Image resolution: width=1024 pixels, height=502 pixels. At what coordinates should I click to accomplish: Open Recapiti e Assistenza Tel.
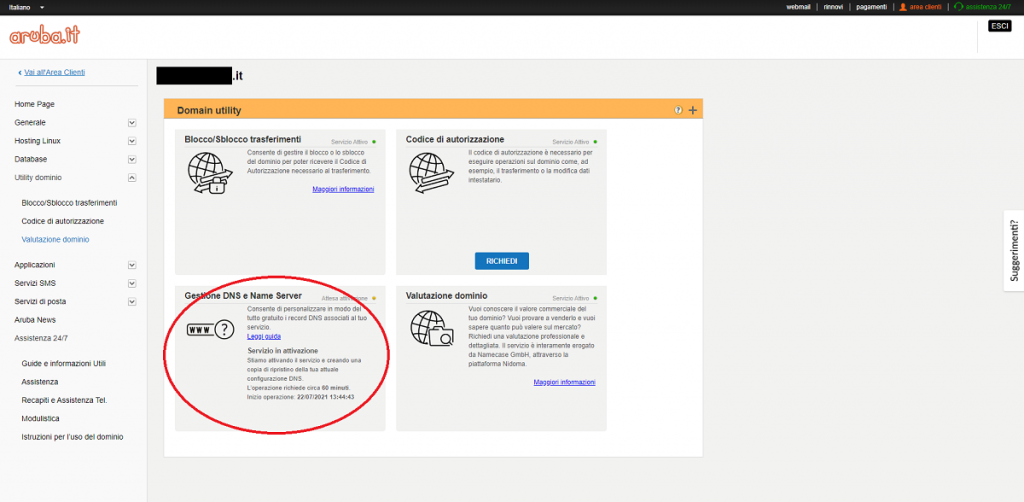pyautogui.click(x=64, y=400)
